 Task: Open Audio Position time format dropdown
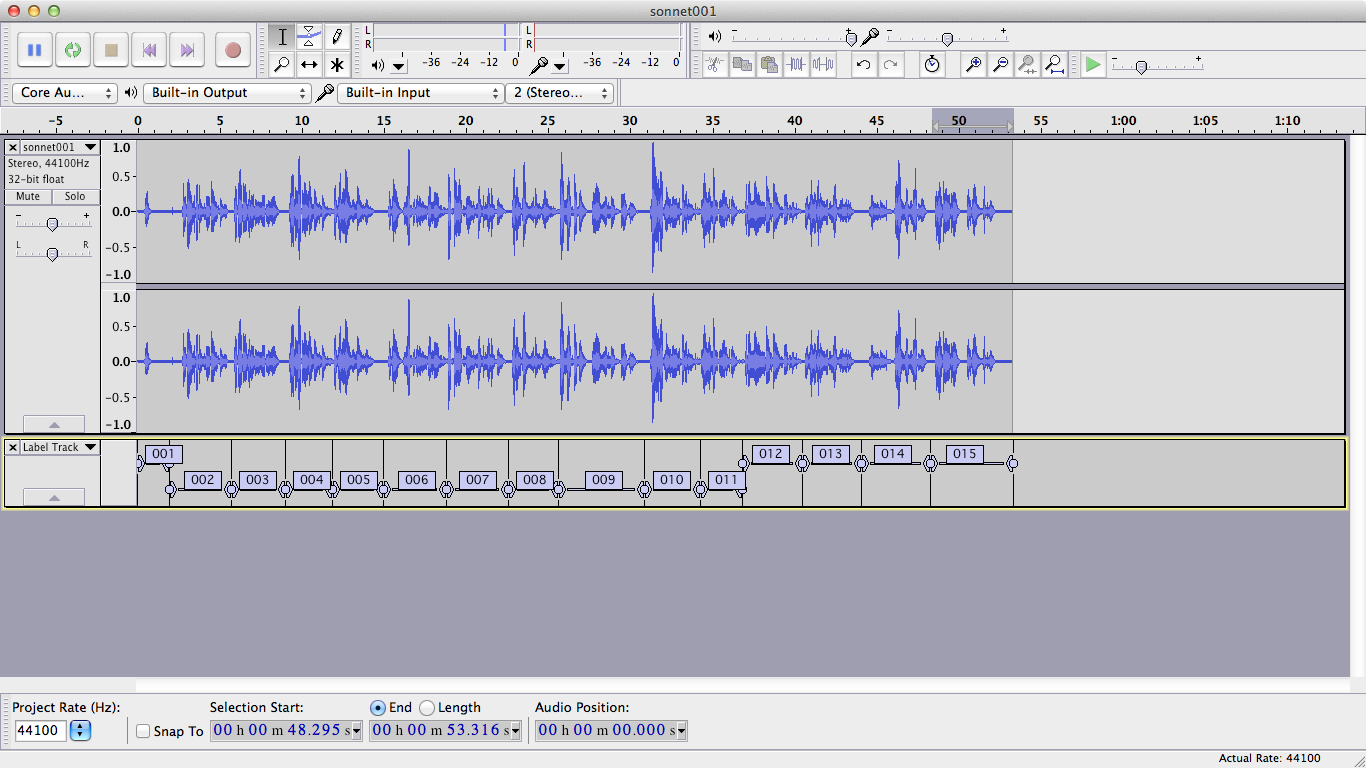(x=682, y=731)
